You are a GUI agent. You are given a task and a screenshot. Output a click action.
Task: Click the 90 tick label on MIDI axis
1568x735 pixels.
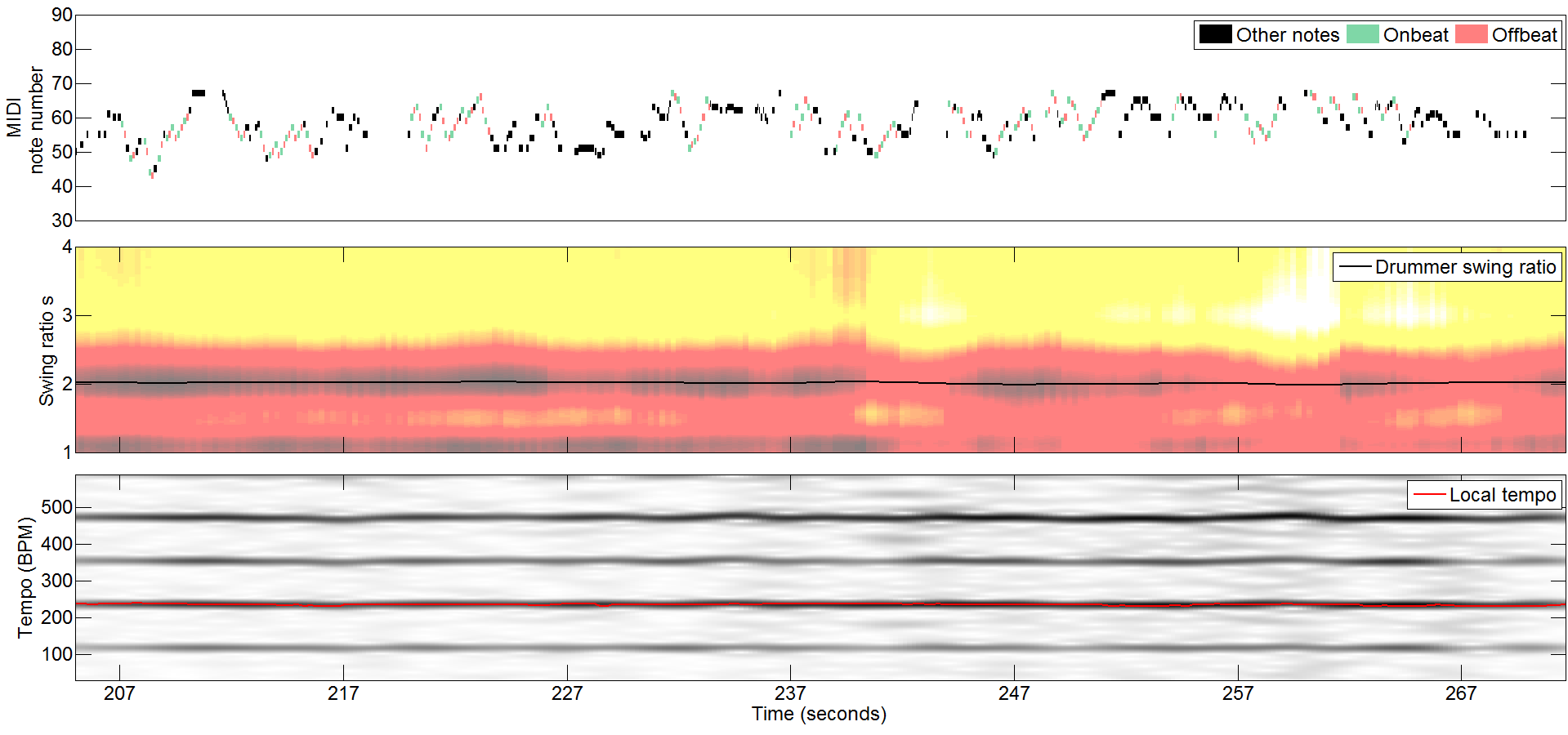tap(62, 15)
